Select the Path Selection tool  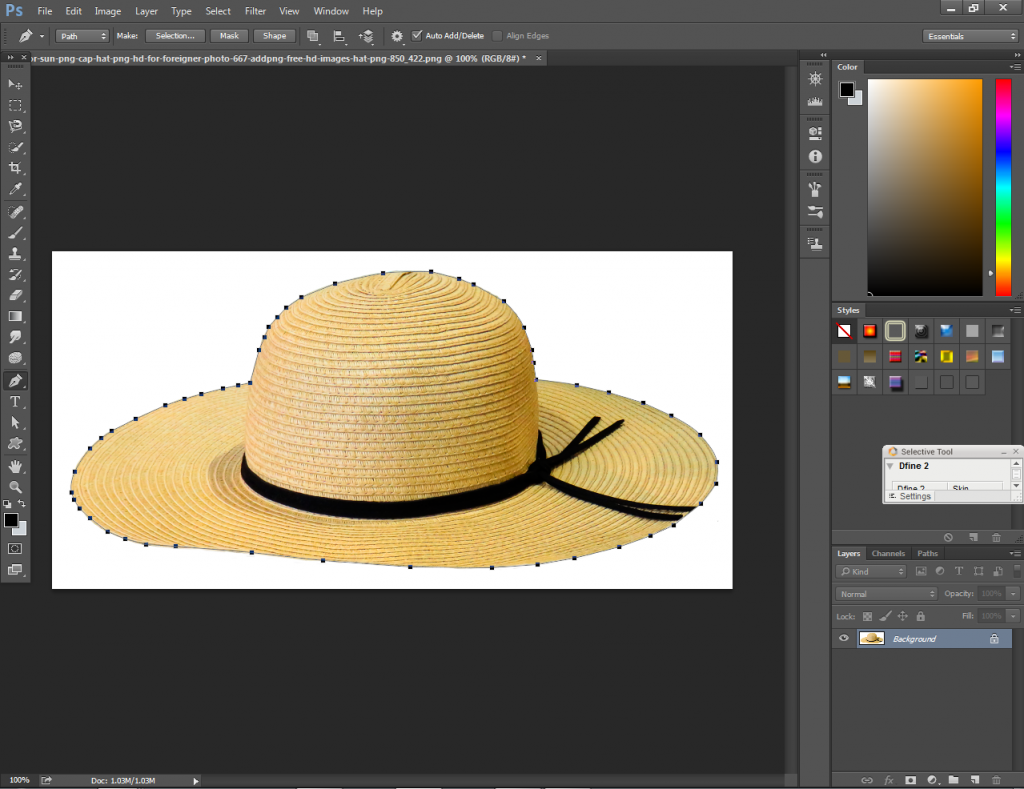(x=15, y=423)
